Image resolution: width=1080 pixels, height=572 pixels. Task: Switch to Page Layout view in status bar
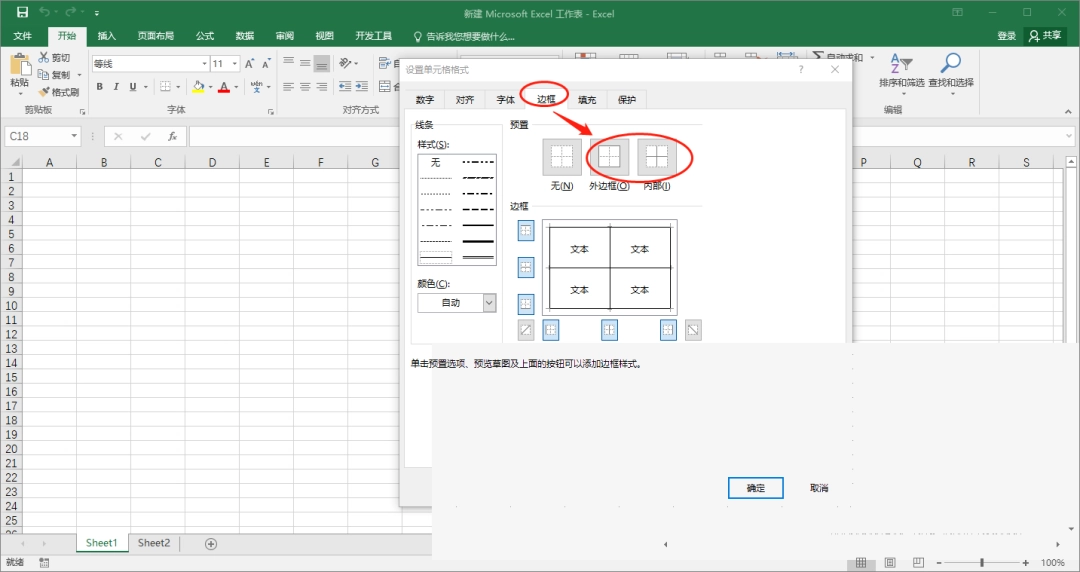coord(890,562)
